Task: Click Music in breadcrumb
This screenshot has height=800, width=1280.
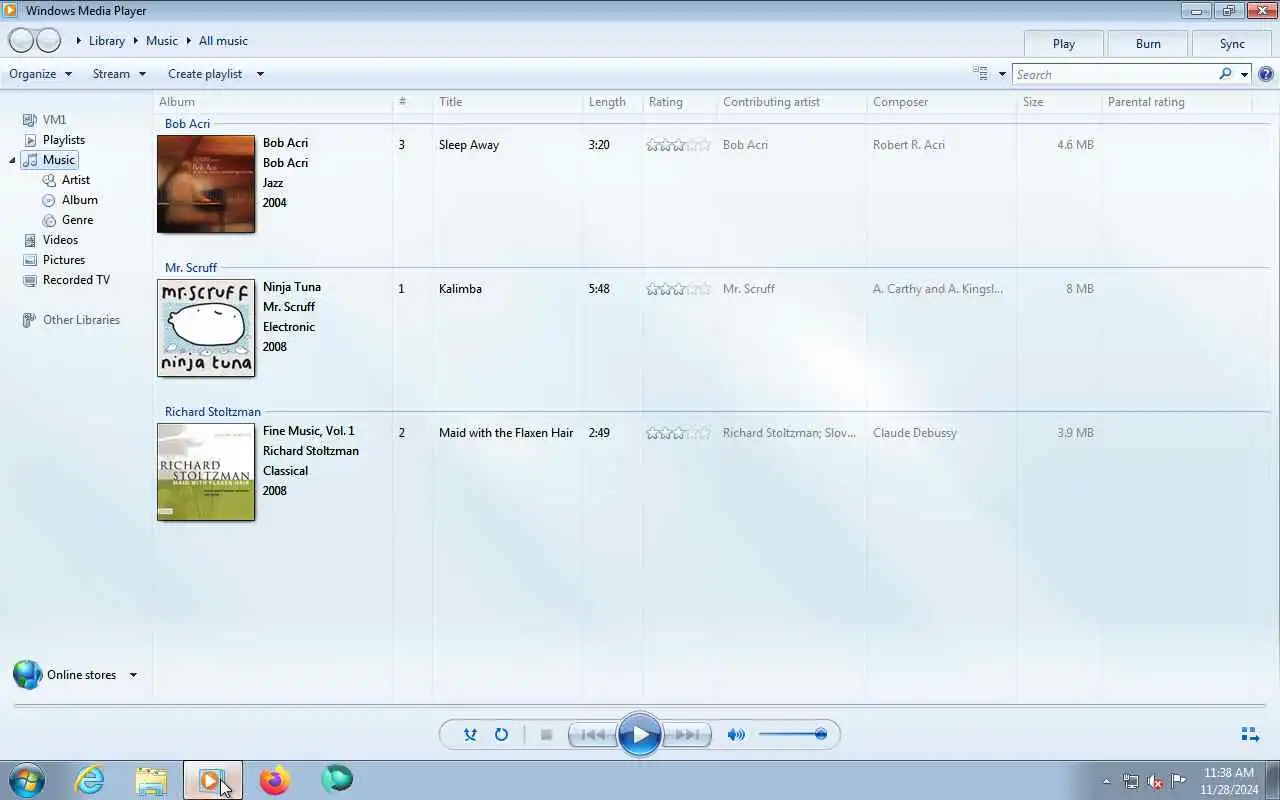Action: click(162, 41)
